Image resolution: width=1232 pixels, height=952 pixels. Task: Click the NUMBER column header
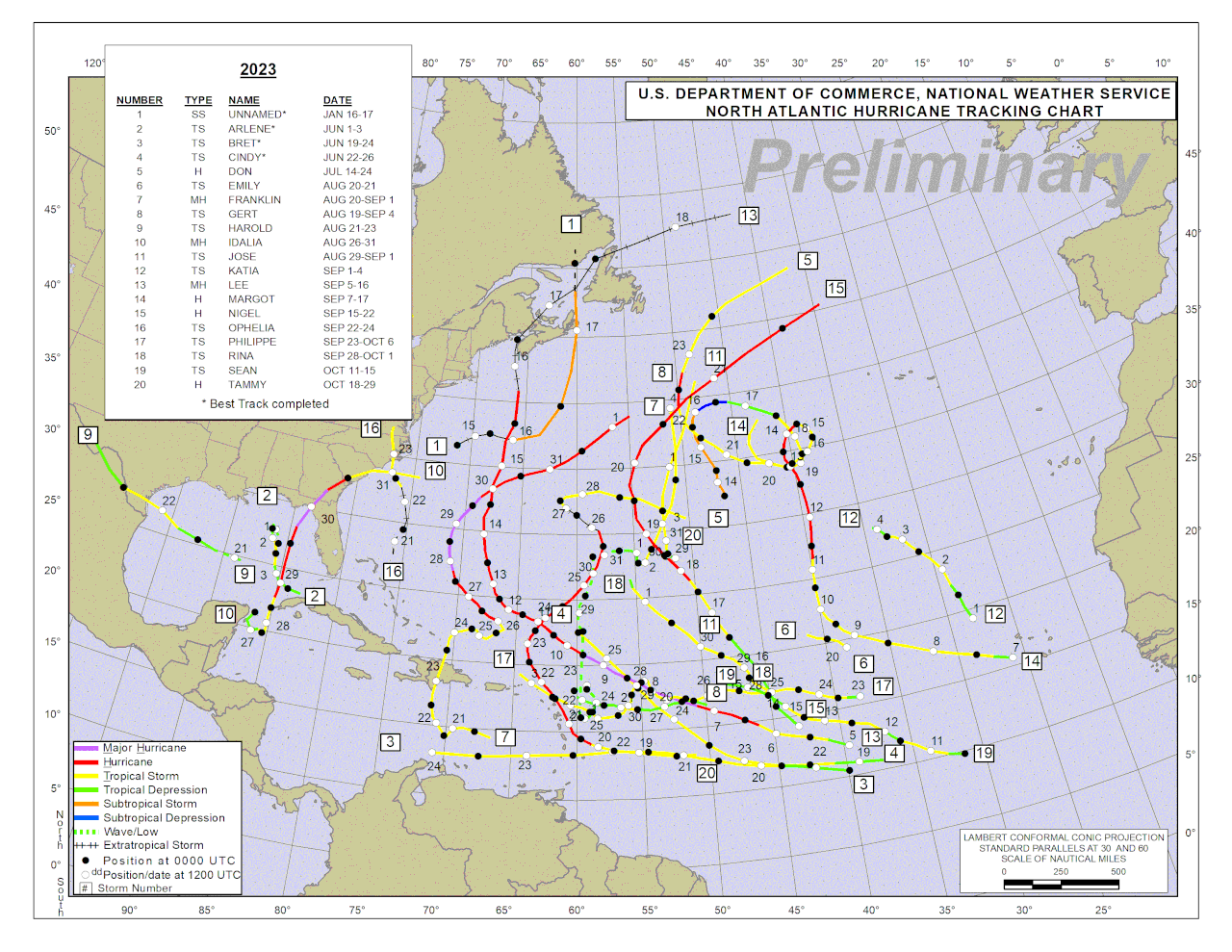140,100
